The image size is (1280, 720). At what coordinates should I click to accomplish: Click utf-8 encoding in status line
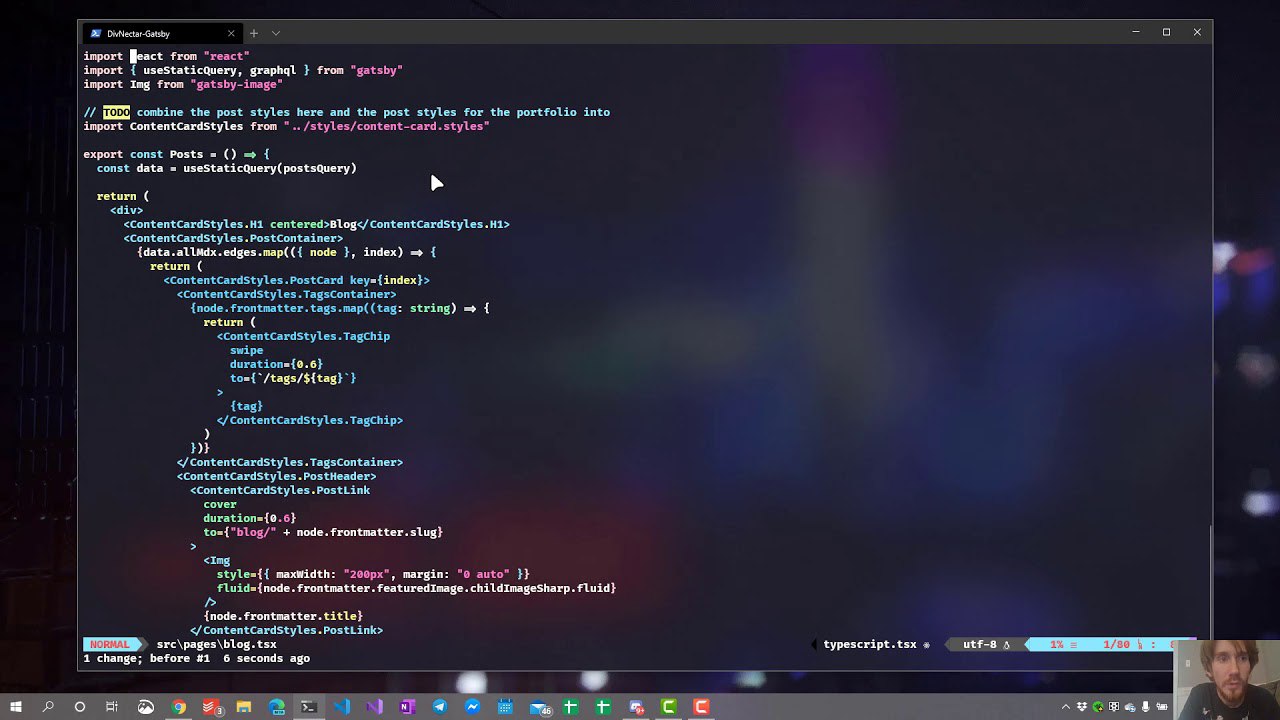point(979,645)
